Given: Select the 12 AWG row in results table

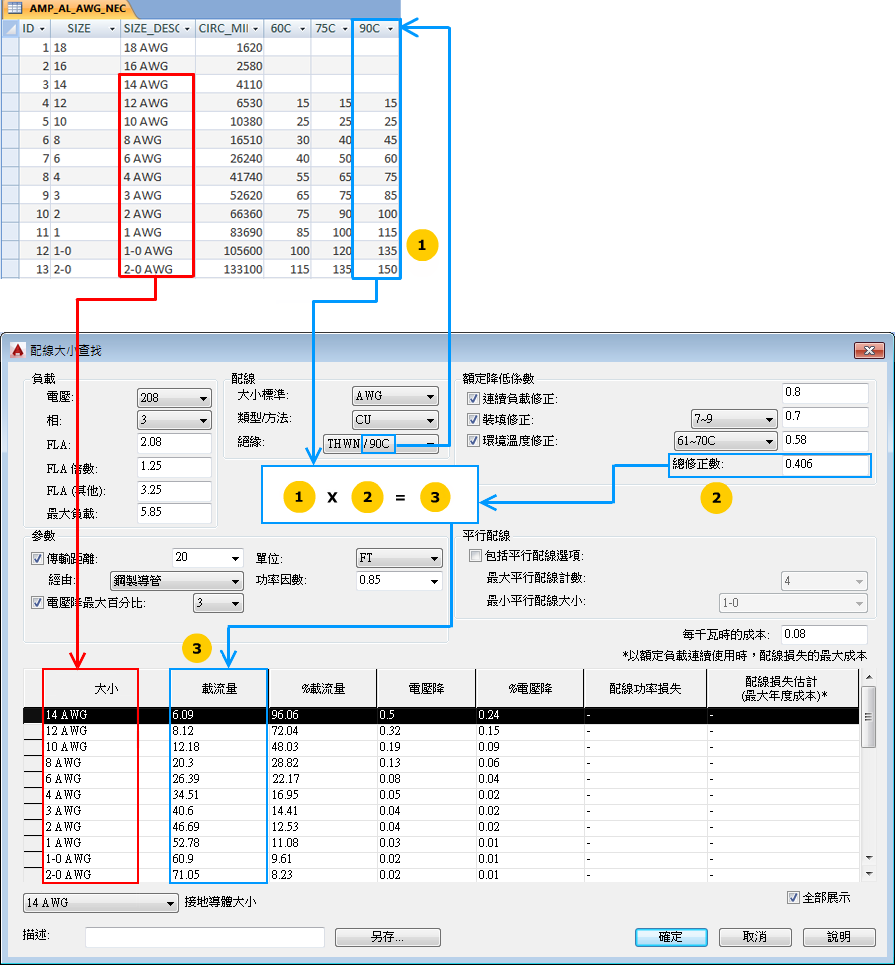Looking at the screenshot, I should 441,731.
